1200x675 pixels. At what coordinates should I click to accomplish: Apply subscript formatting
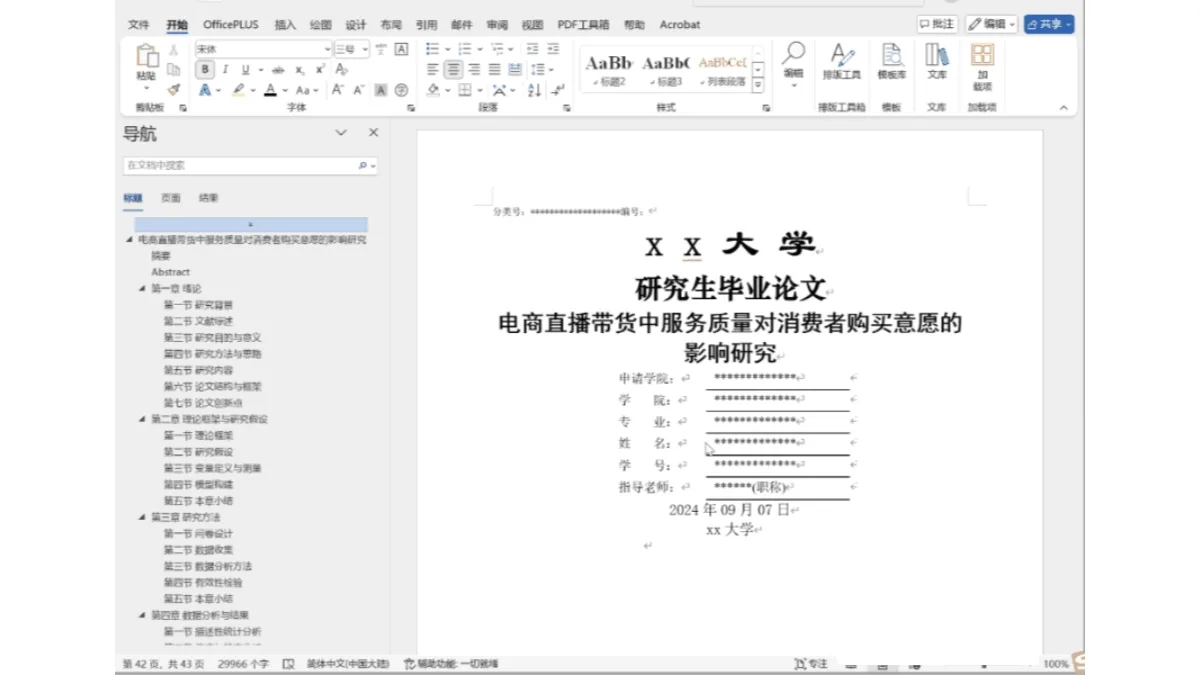pos(300,70)
